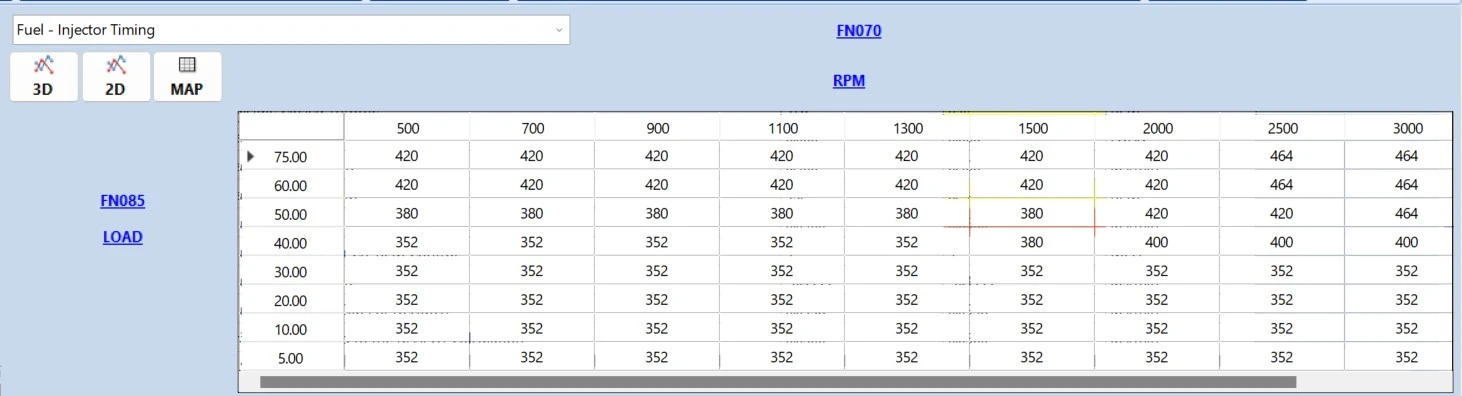Select the 1100 RPM column header

pyautogui.click(x=782, y=128)
